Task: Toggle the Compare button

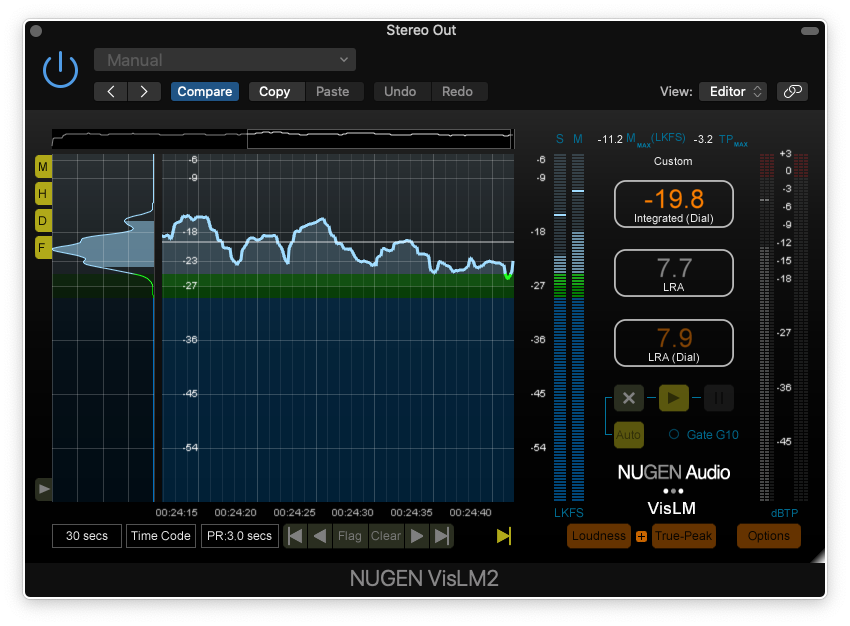Action: click(204, 92)
